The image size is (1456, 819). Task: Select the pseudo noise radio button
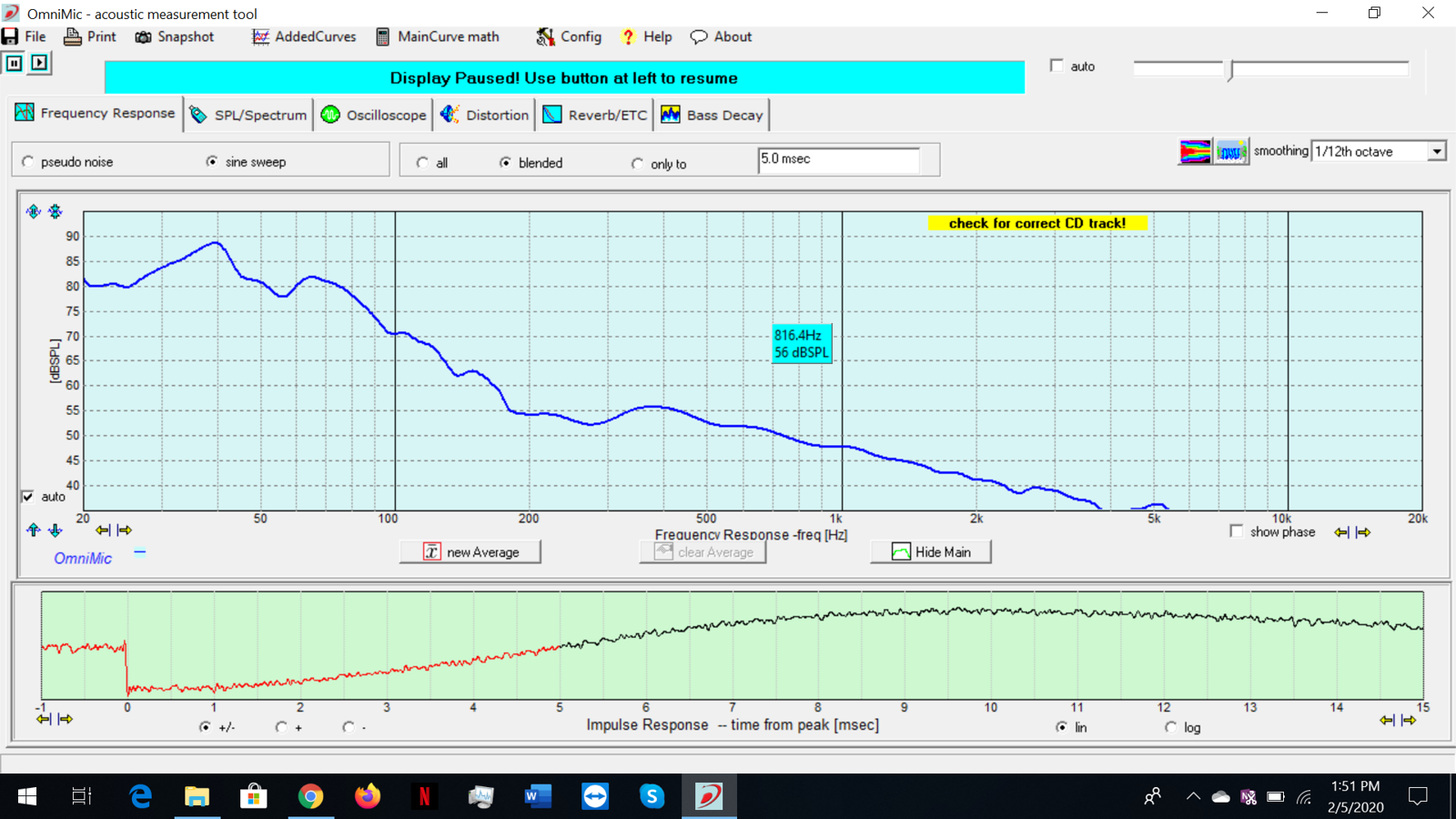tap(28, 162)
